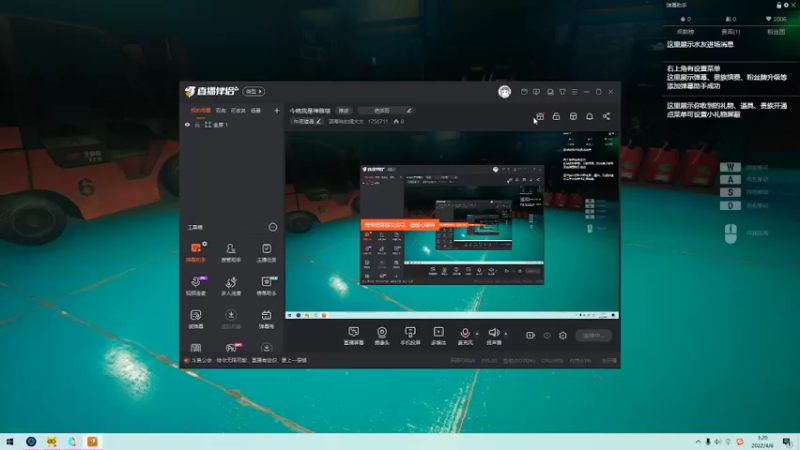The image size is (800, 450).
Task: Open the announcement text in status bar
Action: coord(249,360)
